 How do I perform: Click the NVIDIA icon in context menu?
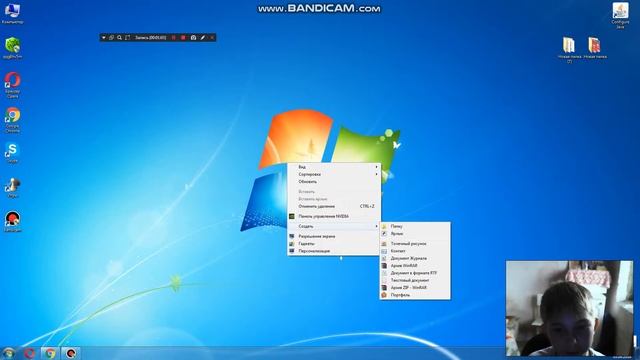[x=292, y=216]
